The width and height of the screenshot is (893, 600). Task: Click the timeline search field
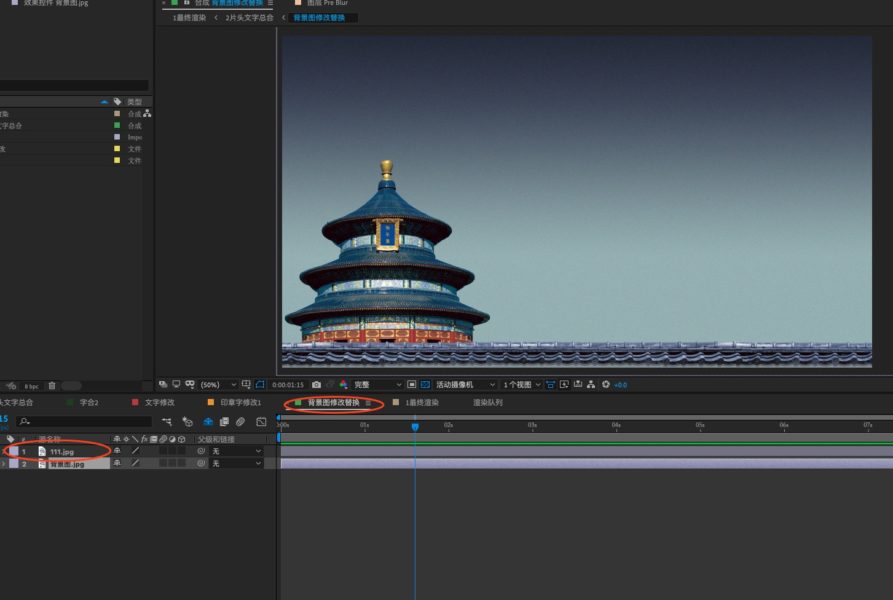tap(84, 421)
